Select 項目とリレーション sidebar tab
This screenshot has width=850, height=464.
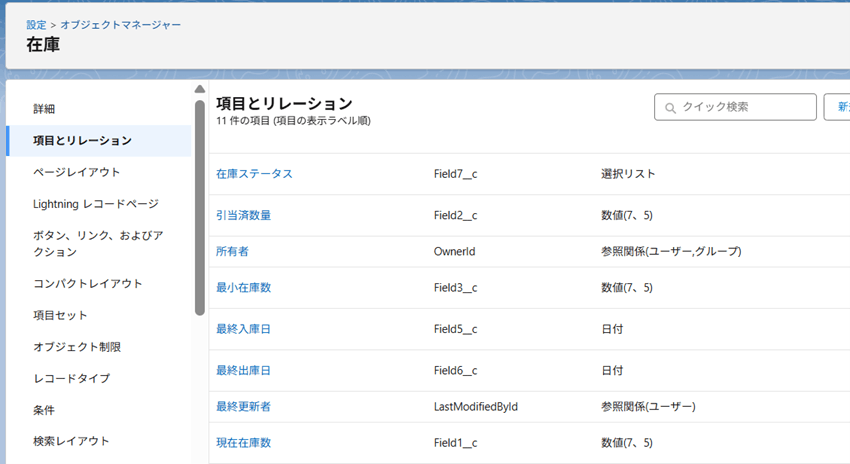pos(82,140)
